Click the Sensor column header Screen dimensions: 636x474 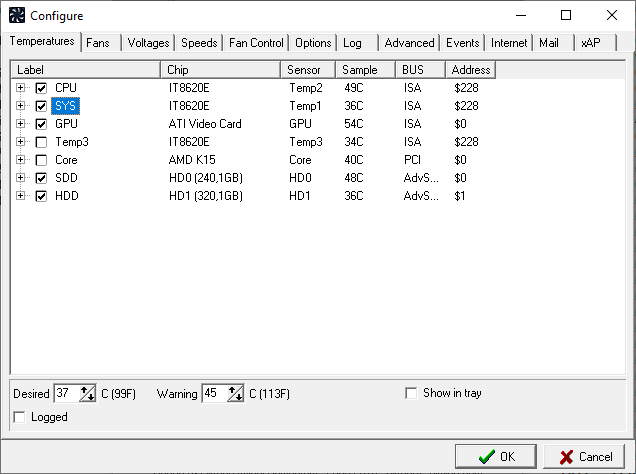coord(308,70)
